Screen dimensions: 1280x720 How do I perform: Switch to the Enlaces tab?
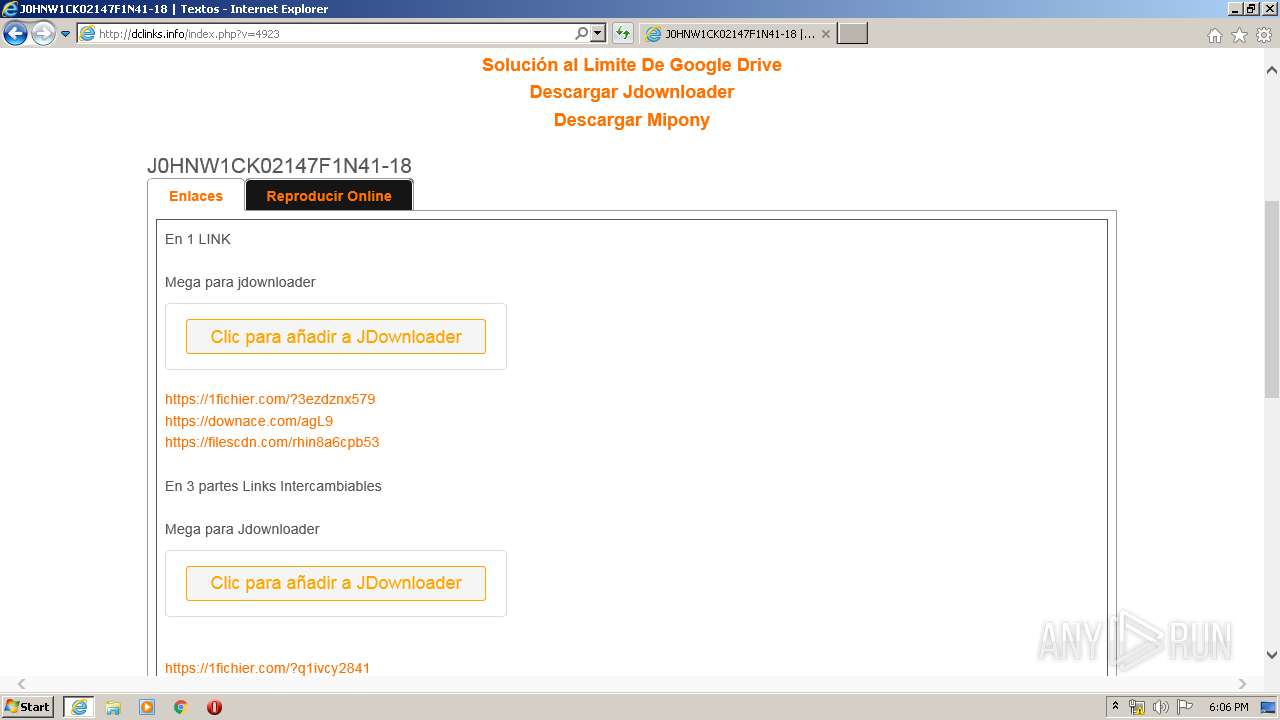196,196
